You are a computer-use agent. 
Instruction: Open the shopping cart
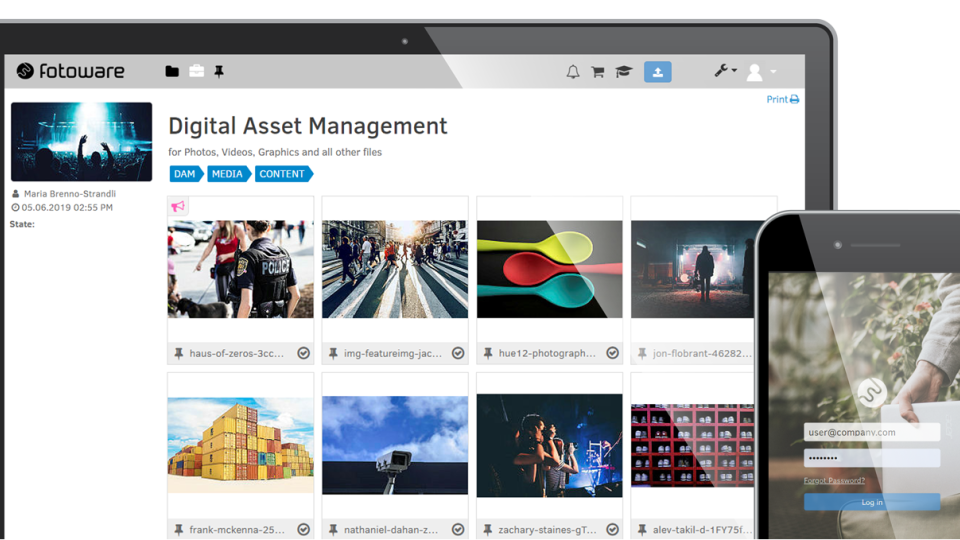[x=598, y=72]
